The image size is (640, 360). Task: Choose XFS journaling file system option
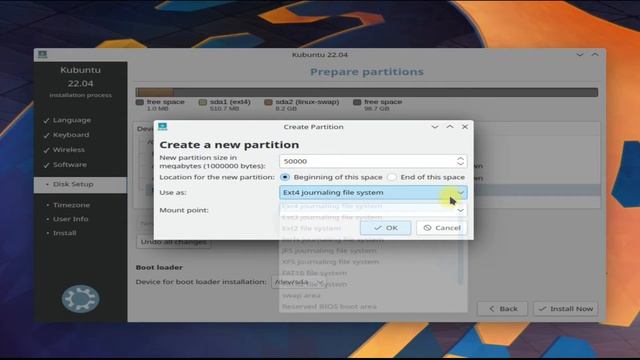pos(330,262)
